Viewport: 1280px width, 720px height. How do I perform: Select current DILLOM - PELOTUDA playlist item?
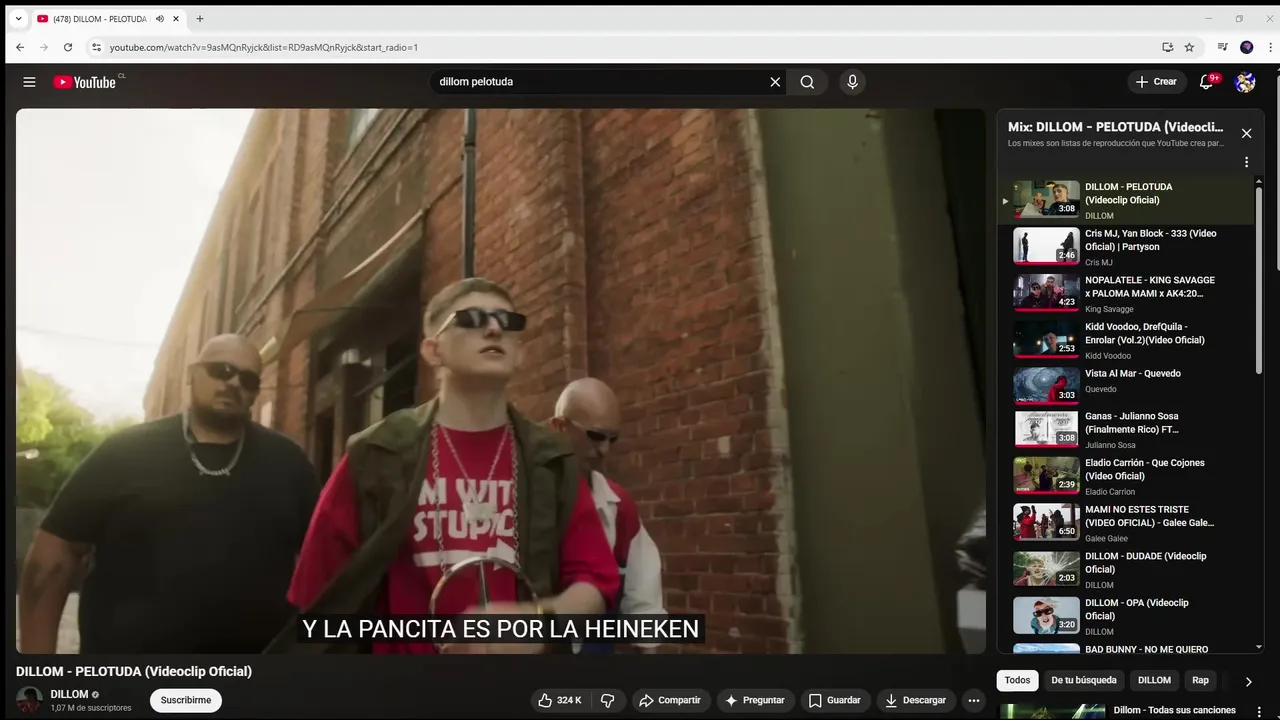click(x=1125, y=200)
